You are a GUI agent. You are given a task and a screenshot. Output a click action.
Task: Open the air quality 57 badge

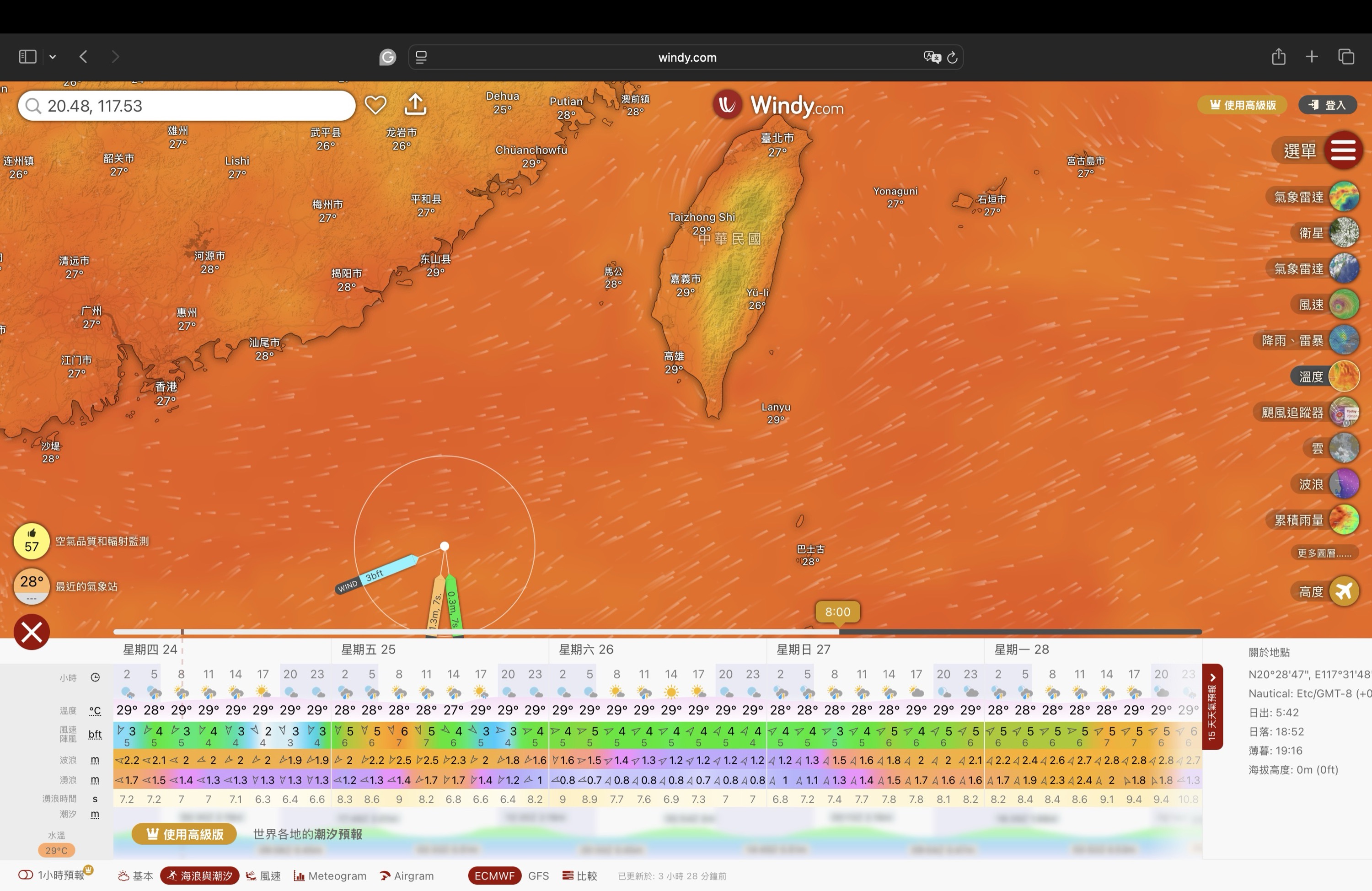coord(32,541)
